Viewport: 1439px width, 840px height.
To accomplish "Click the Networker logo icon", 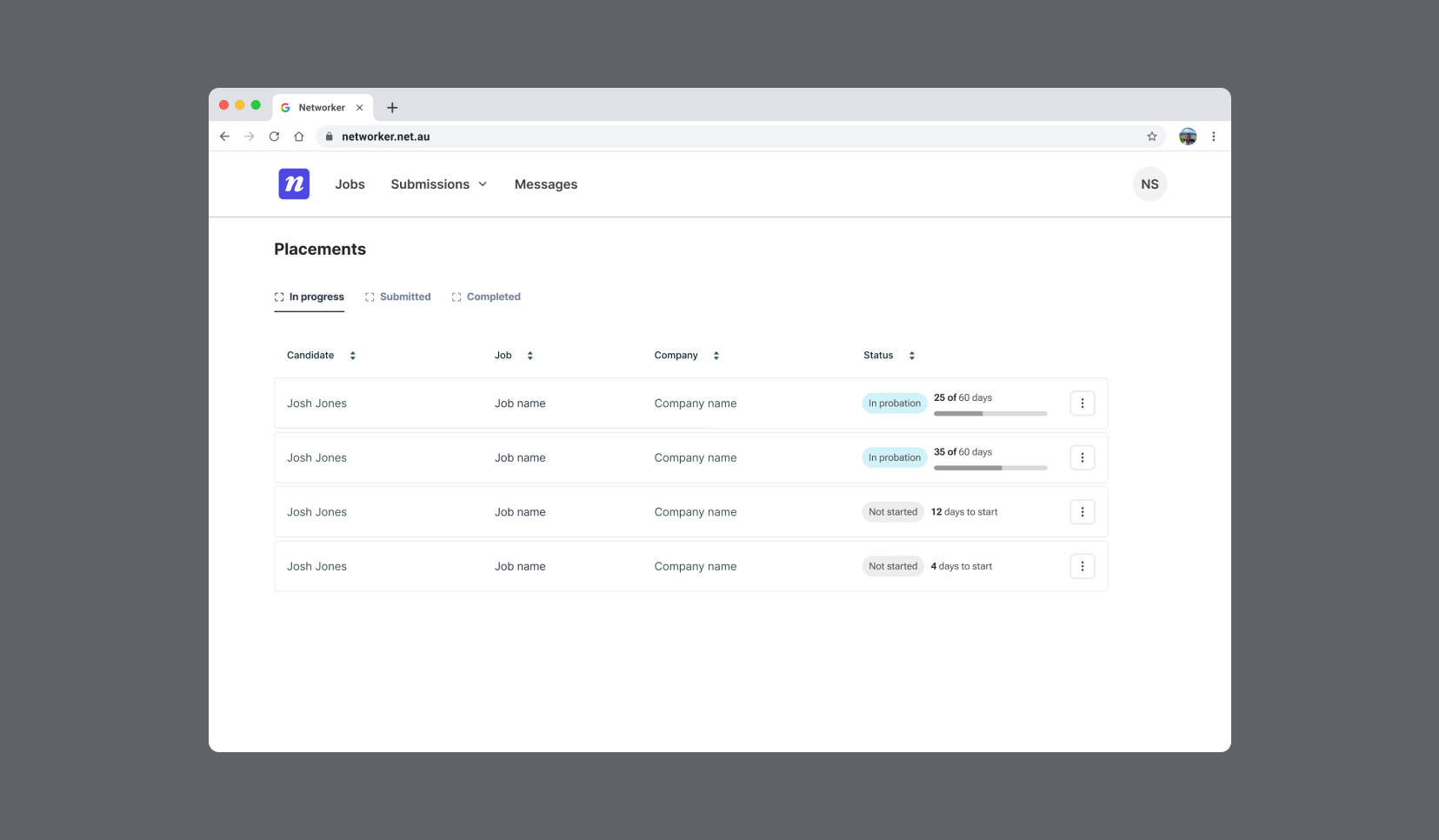I will 294,183.
